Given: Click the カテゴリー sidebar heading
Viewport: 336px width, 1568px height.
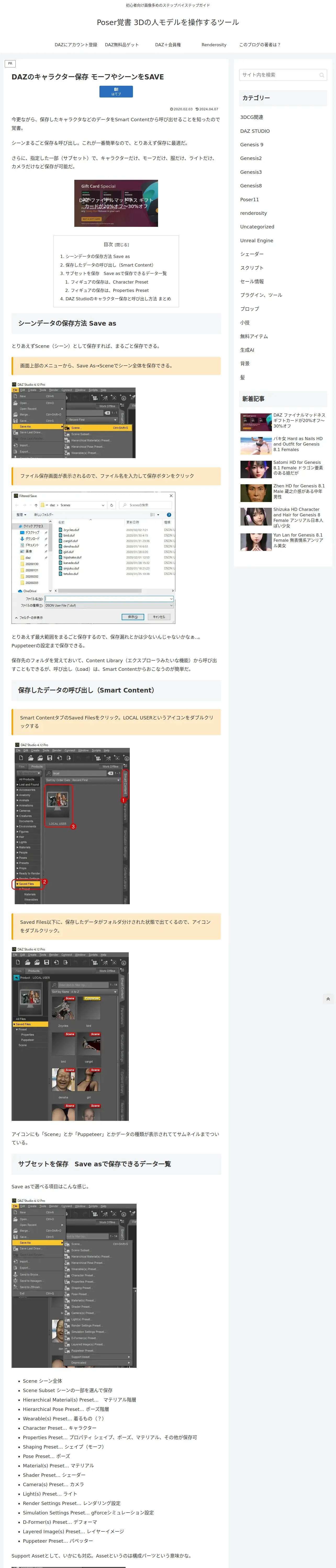Looking at the screenshot, I should tap(283, 98).
